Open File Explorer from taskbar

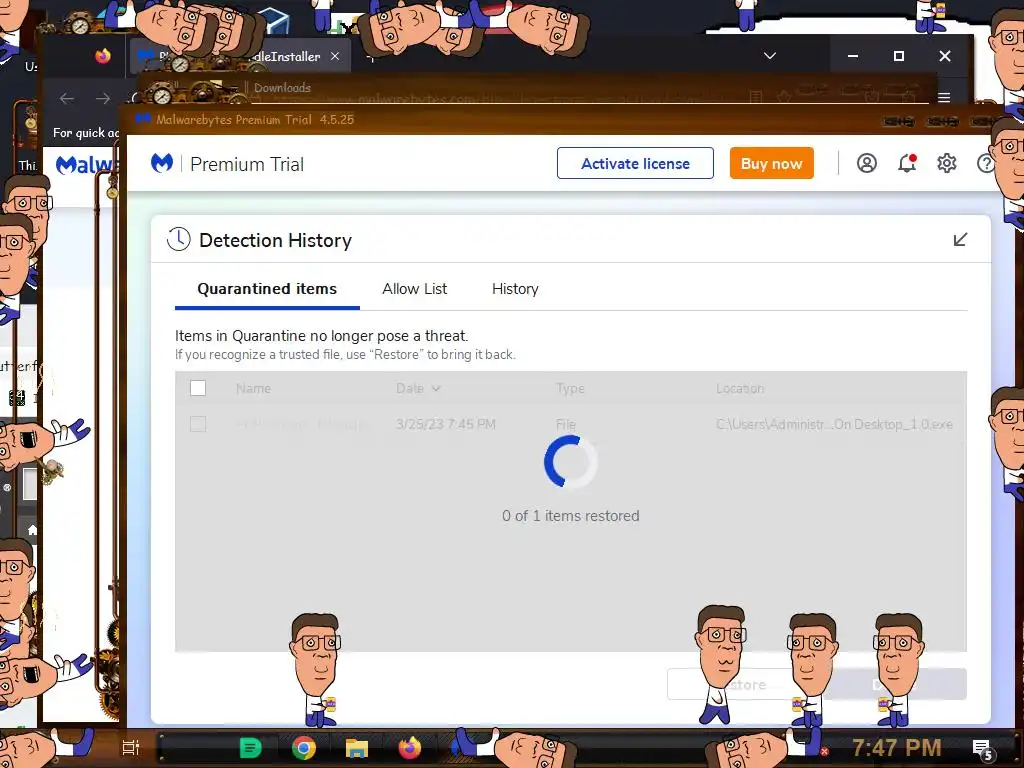click(x=357, y=748)
